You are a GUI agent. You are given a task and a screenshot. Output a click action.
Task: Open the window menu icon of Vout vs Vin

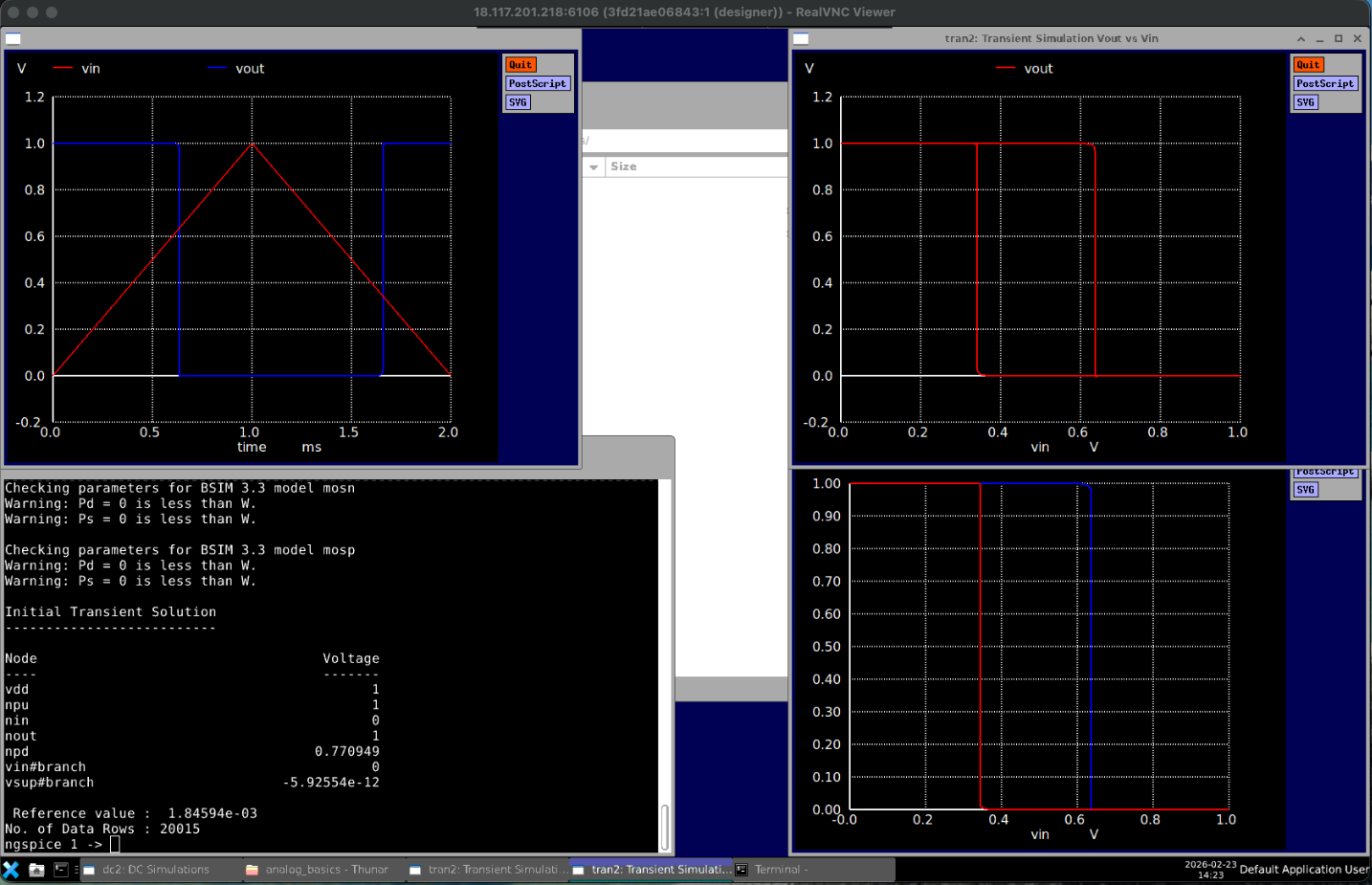coord(802,39)
